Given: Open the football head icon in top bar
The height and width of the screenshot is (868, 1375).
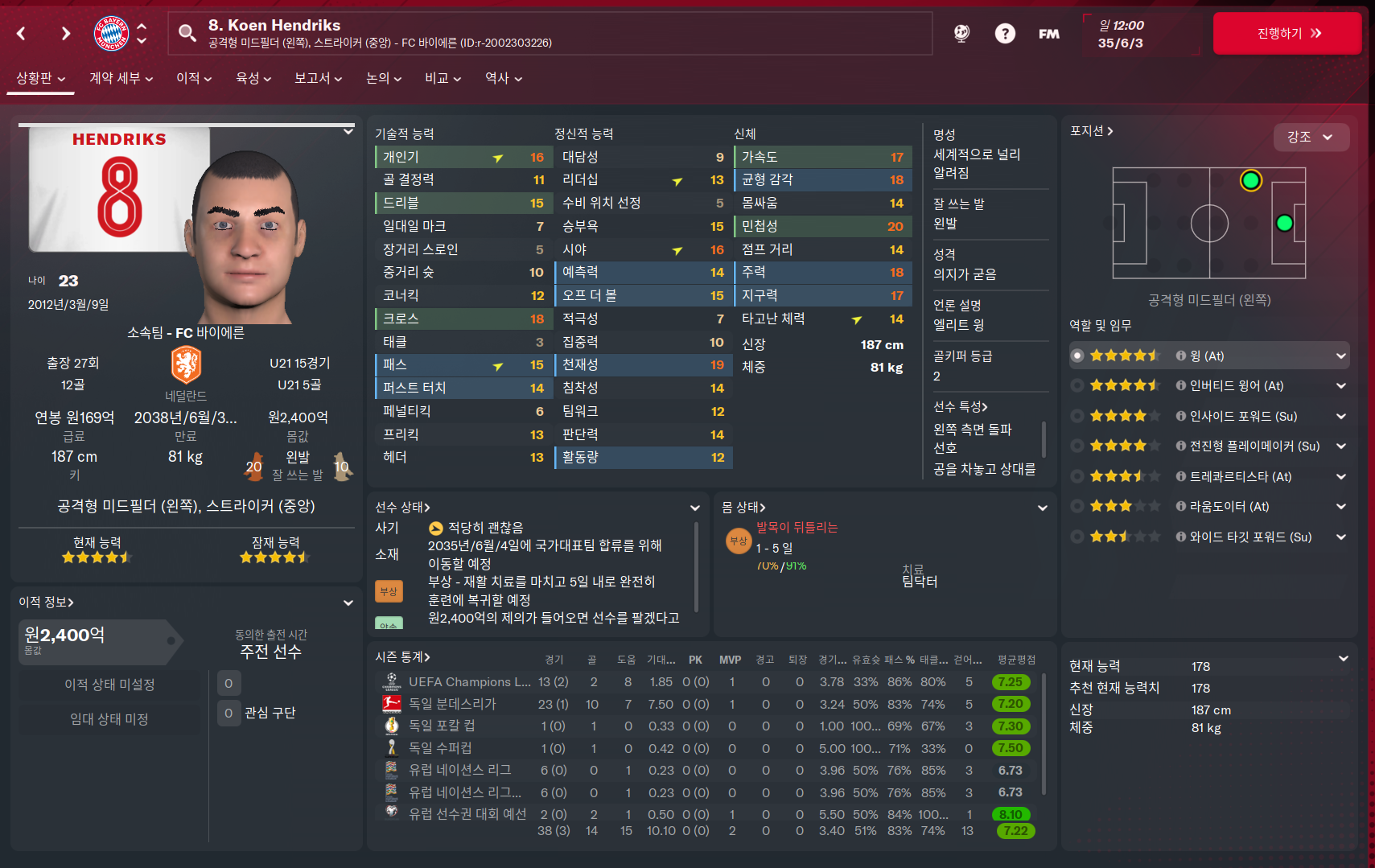Looking at the screenshot, I should point(961,33).
